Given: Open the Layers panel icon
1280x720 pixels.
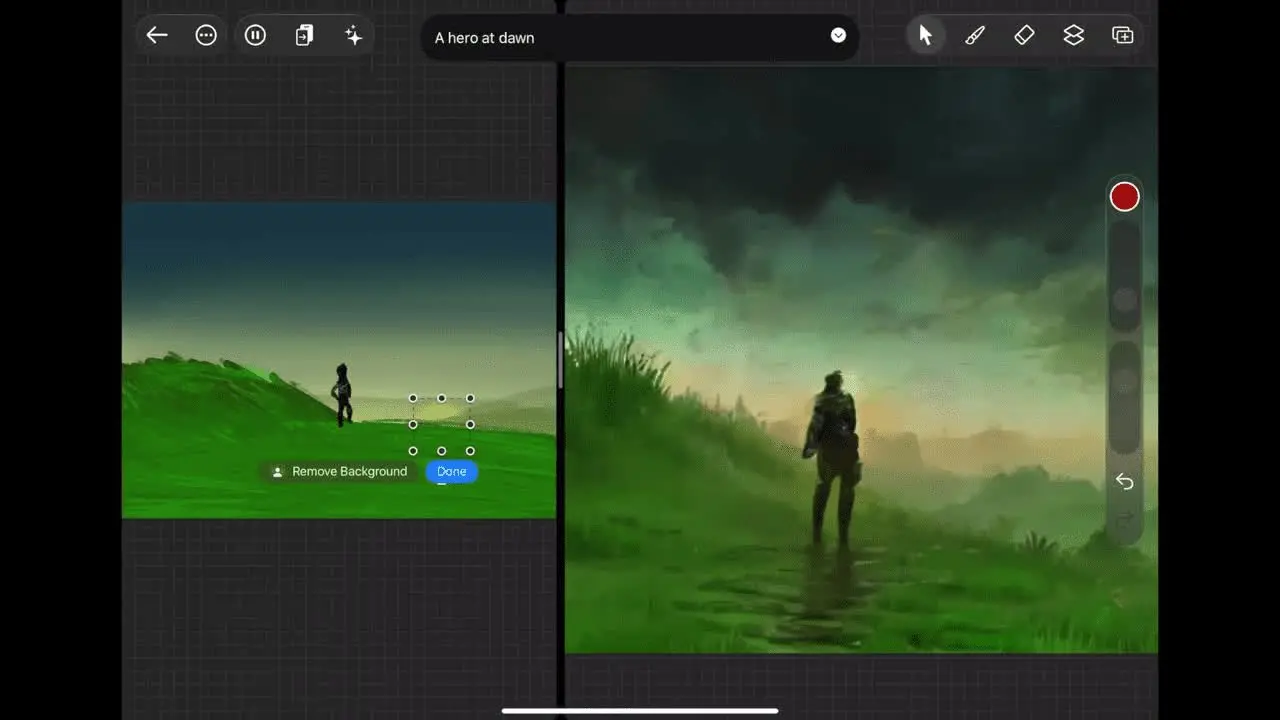Looking at the screenshot, I should coord(1073,36).
